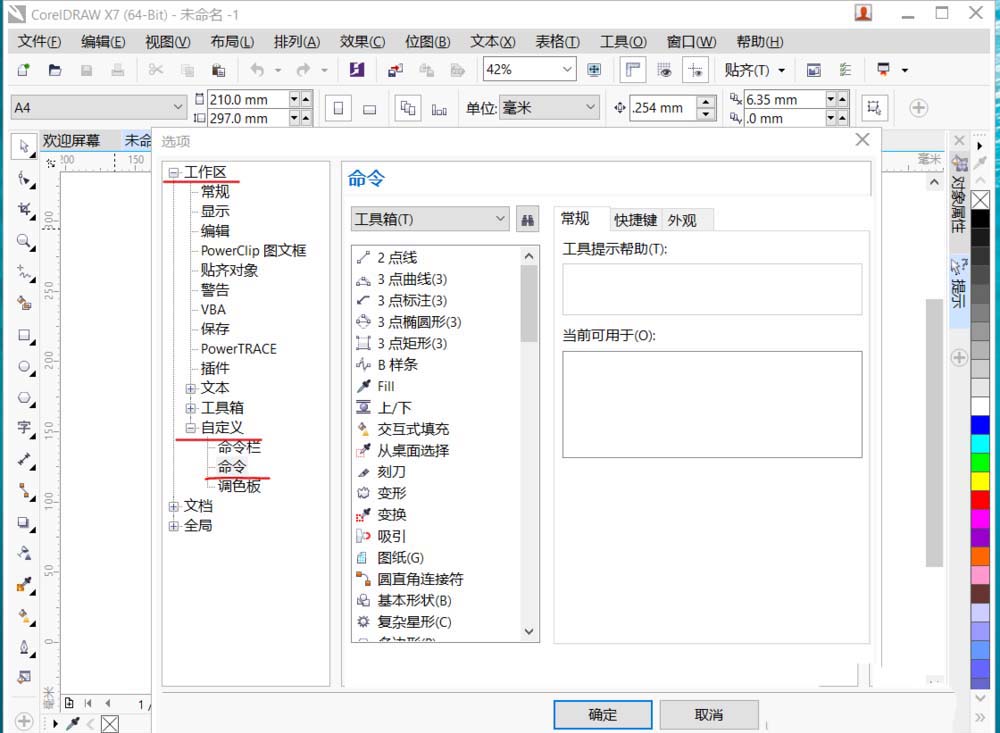Select the Zoom tool in toolbox
The image size is (1000, 733).
pos(24,241)
